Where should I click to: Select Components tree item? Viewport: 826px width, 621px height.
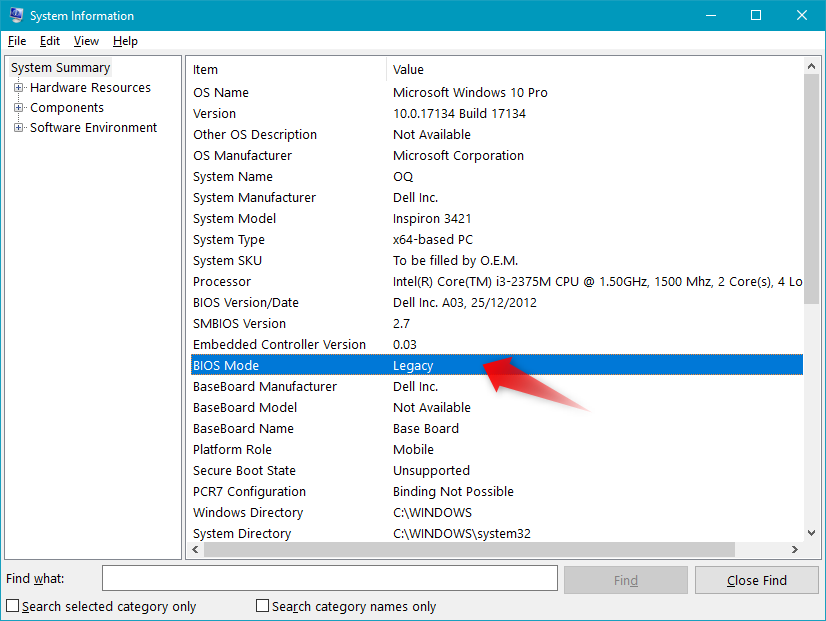click(x=67, y=107)
